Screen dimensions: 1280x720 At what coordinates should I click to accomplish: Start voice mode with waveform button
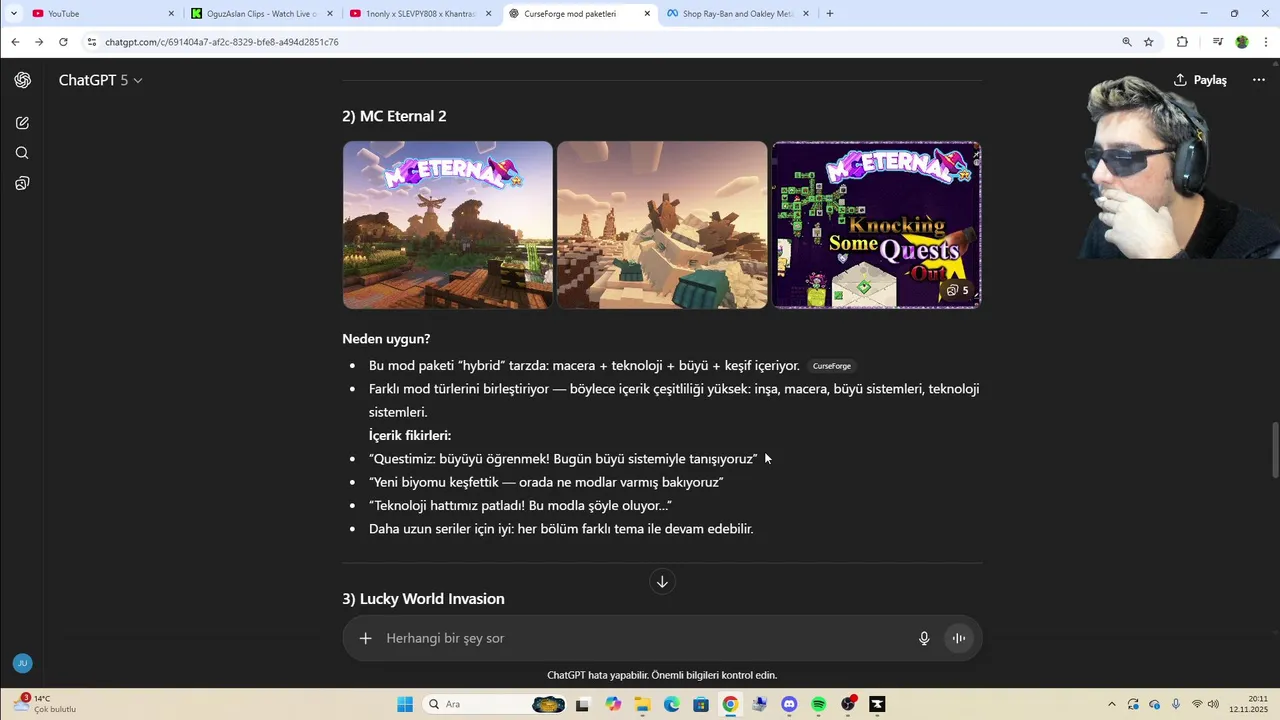pyautogui.click(x=959, y=638)
